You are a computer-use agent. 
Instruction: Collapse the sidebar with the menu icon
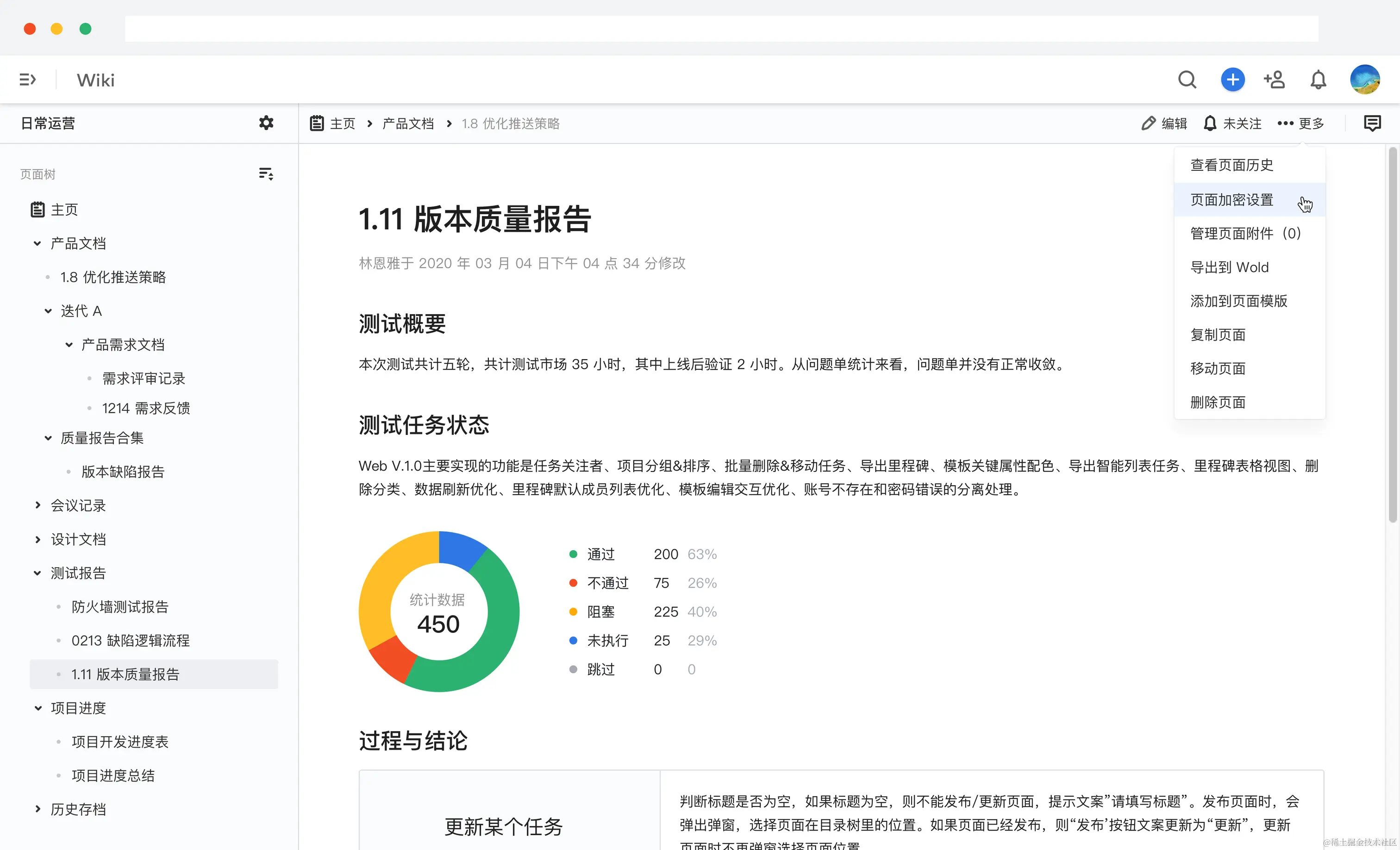click(27, 80)
